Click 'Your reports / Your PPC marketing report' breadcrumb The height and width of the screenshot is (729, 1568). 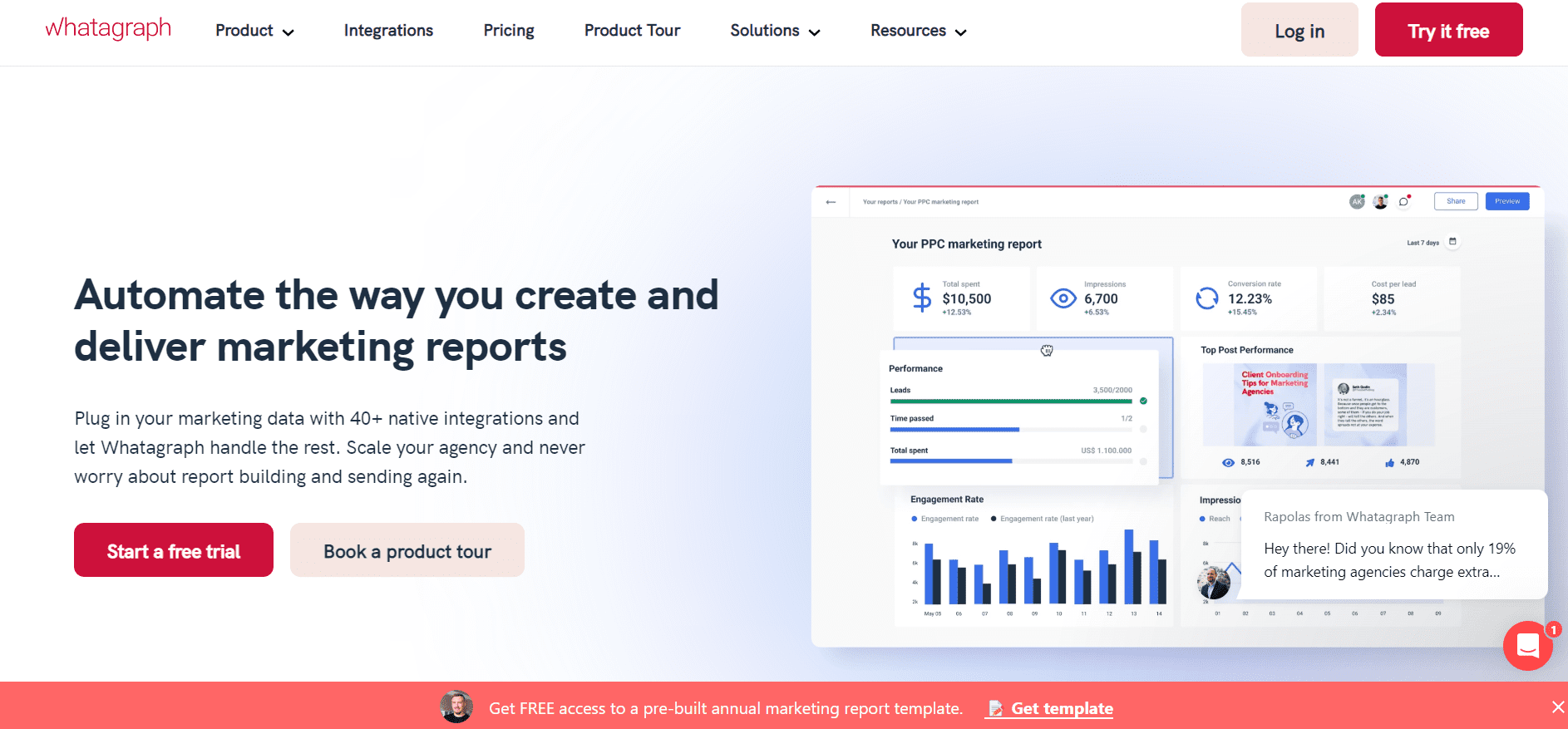click(920, 202)
